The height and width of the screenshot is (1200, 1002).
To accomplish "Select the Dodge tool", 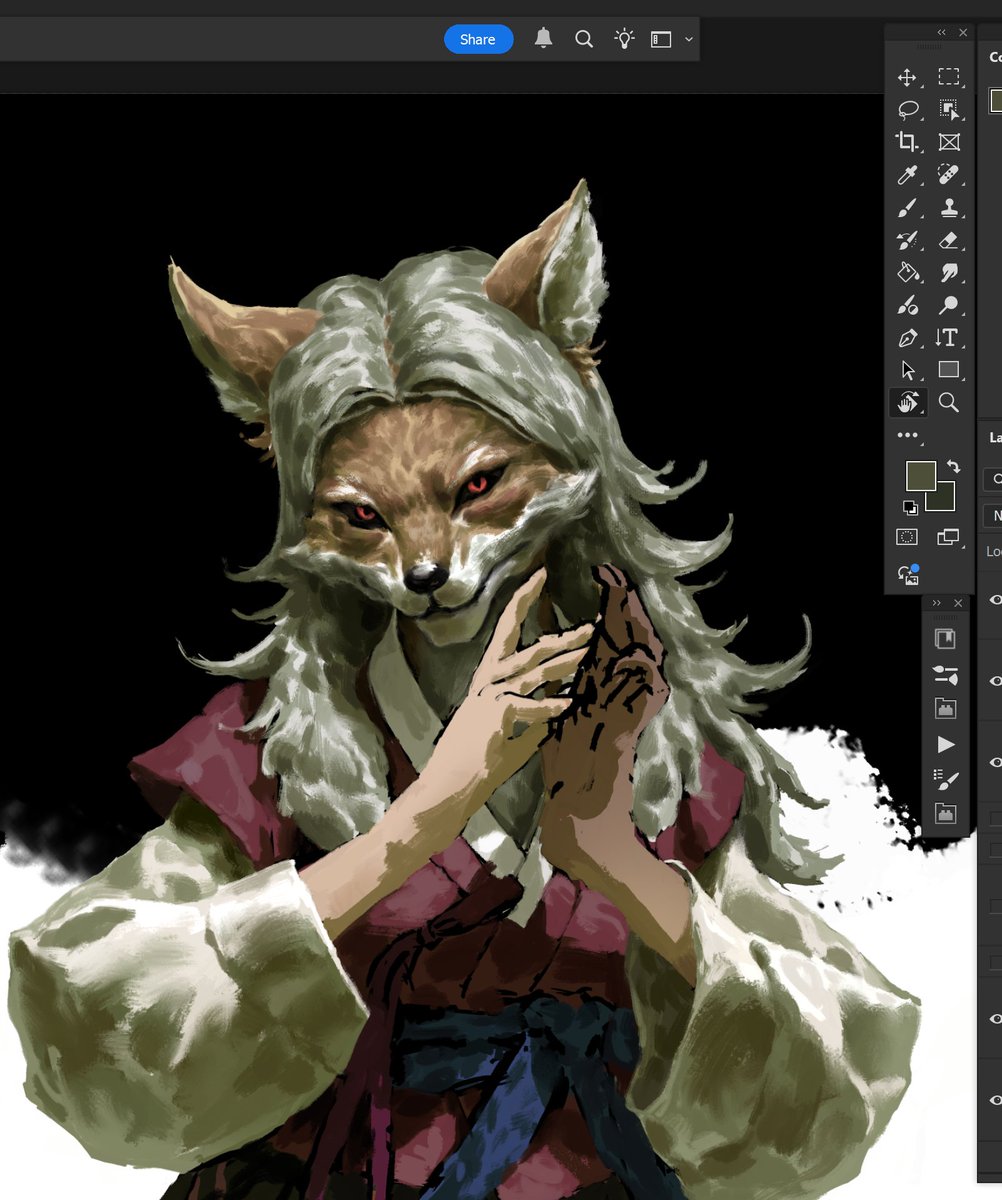I will (x=948, y=305).
